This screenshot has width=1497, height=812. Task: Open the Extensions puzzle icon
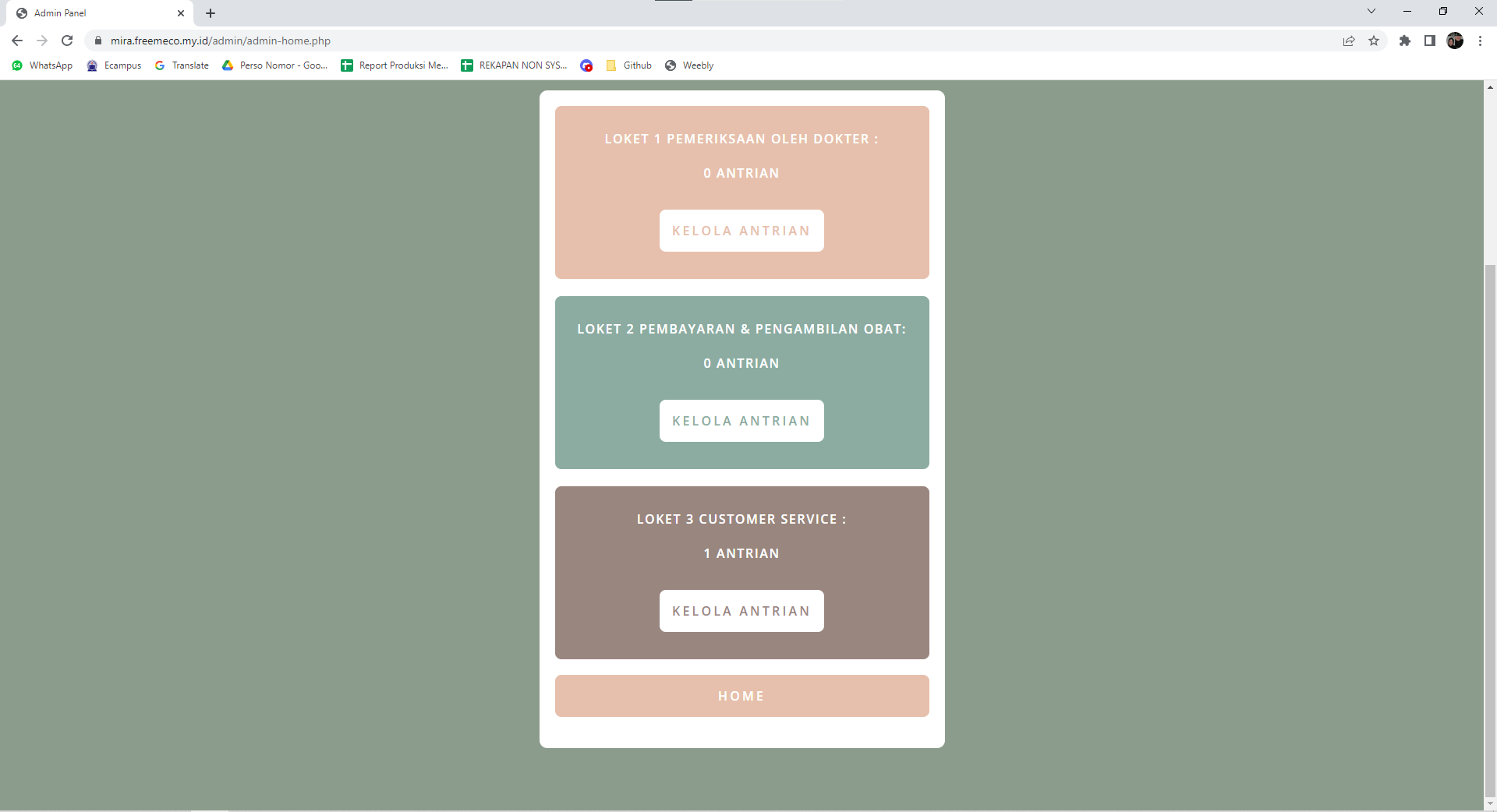tap(1405, 41)
